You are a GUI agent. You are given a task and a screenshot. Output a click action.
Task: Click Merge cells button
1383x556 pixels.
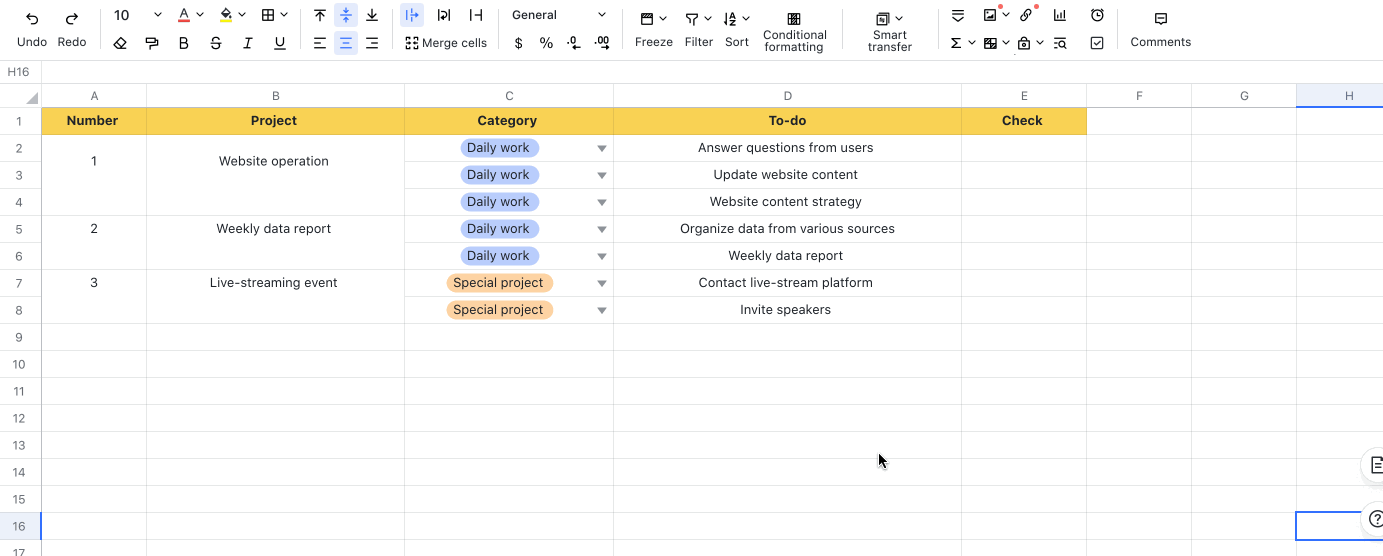446,43
